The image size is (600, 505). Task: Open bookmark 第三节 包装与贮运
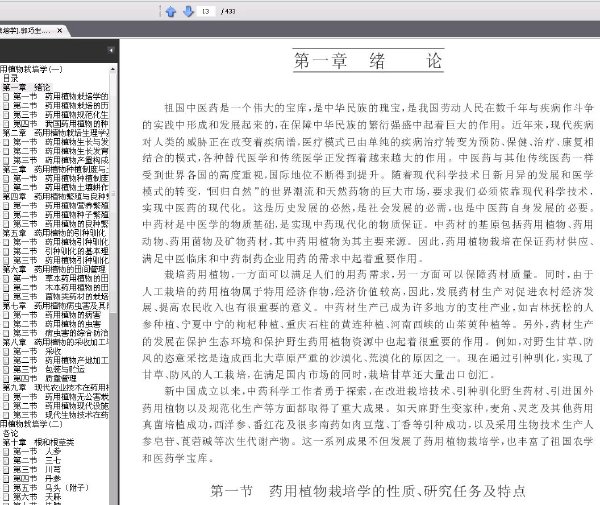coord(49,370)
